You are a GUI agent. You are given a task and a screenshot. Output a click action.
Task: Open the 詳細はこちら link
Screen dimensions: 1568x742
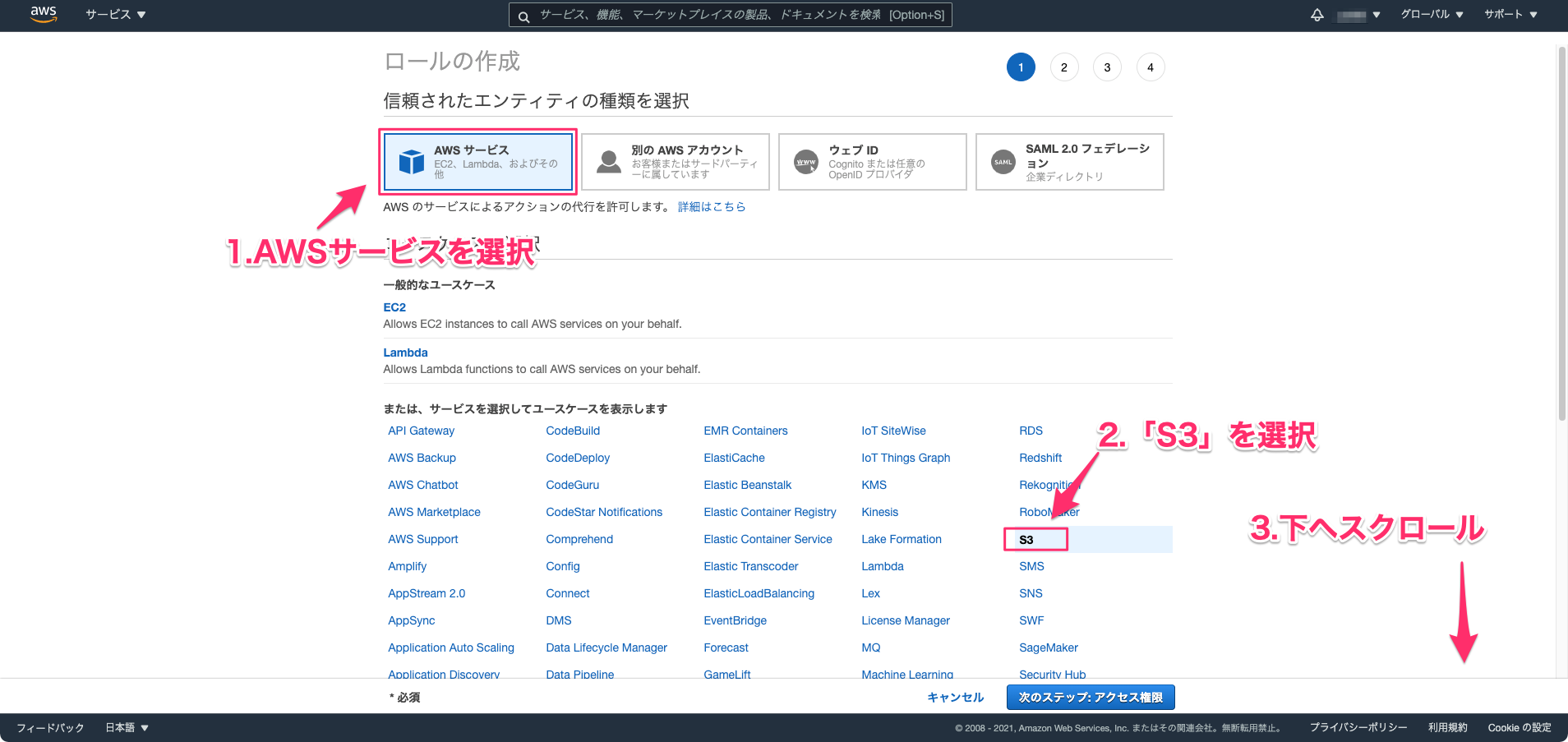pyautogui.click(x=712, y=207)
